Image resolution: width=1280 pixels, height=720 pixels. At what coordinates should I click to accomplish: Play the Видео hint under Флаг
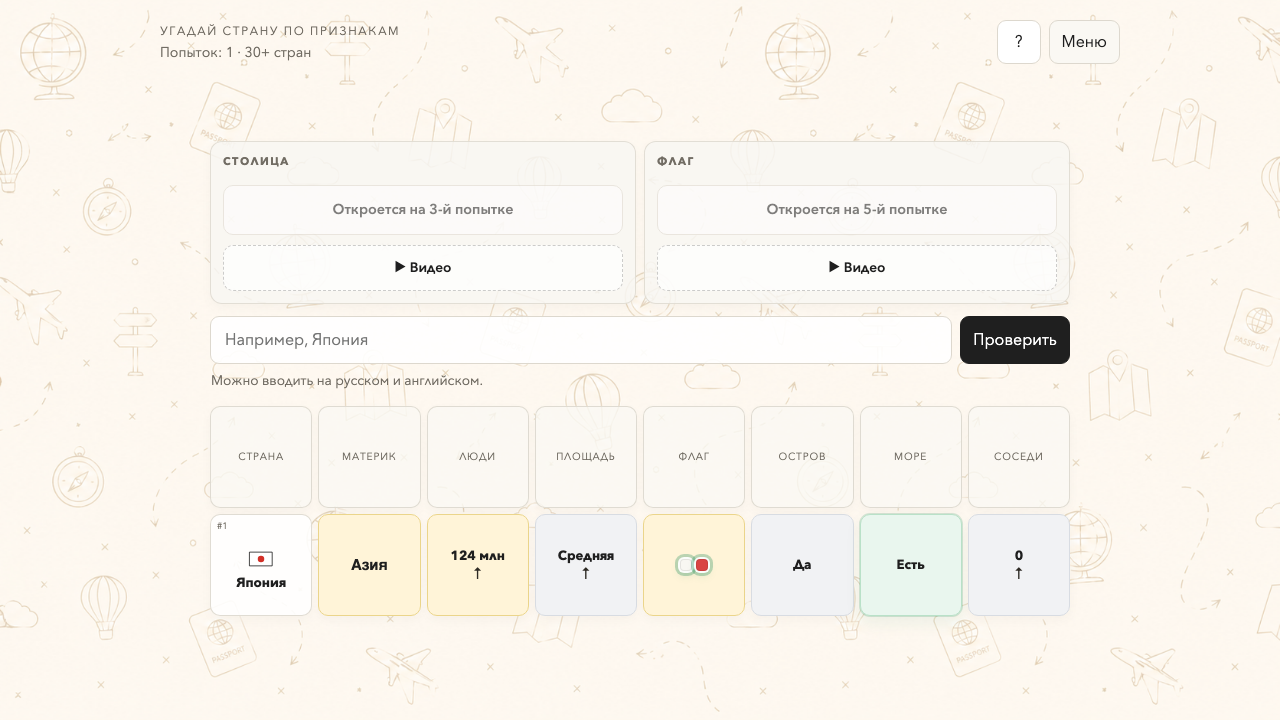point(857,268)
